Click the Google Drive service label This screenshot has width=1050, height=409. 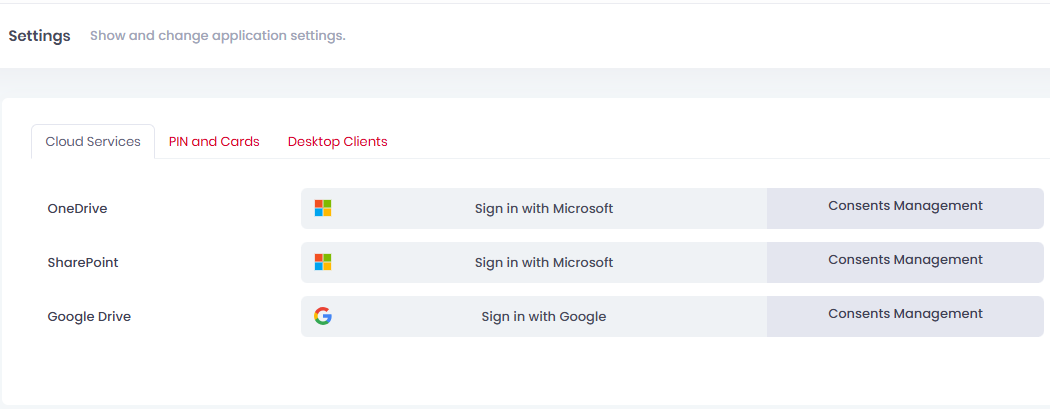click(x=89, y=317)
